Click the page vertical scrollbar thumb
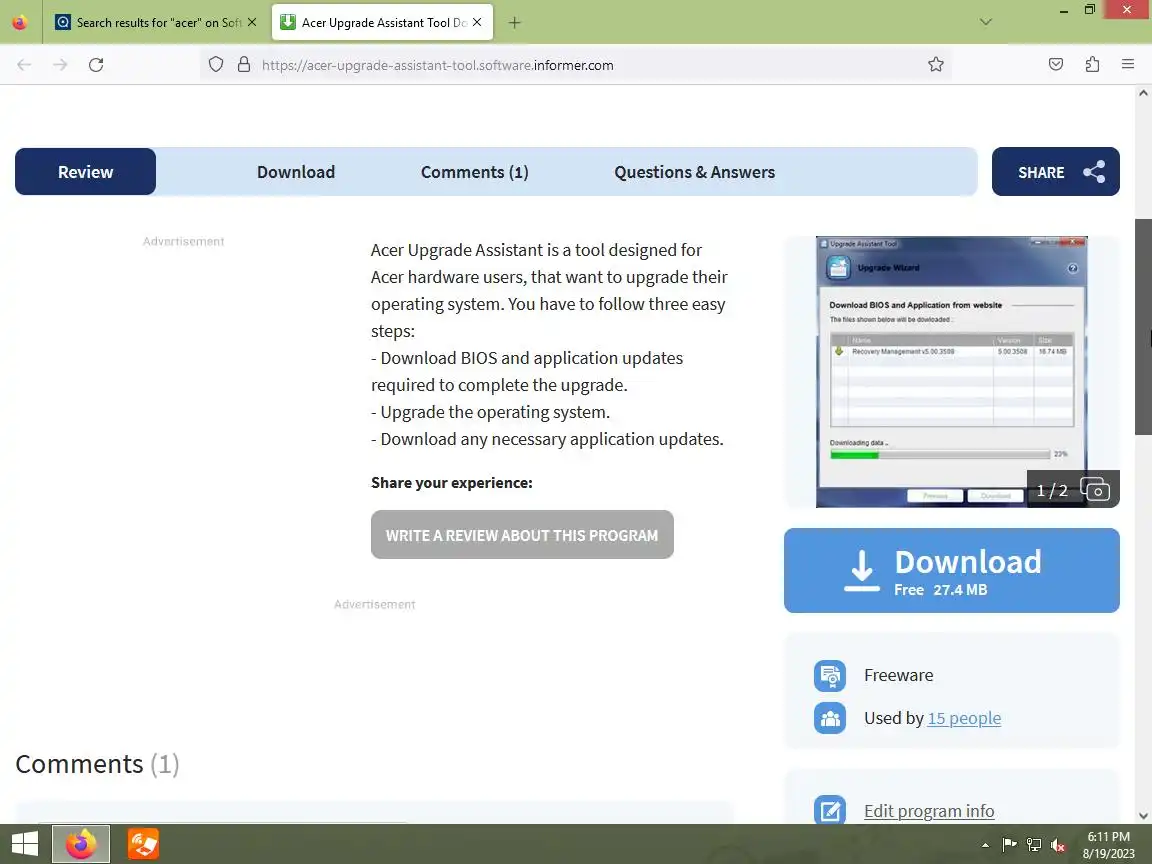The image size is (1152, 864). point(1143,327)
